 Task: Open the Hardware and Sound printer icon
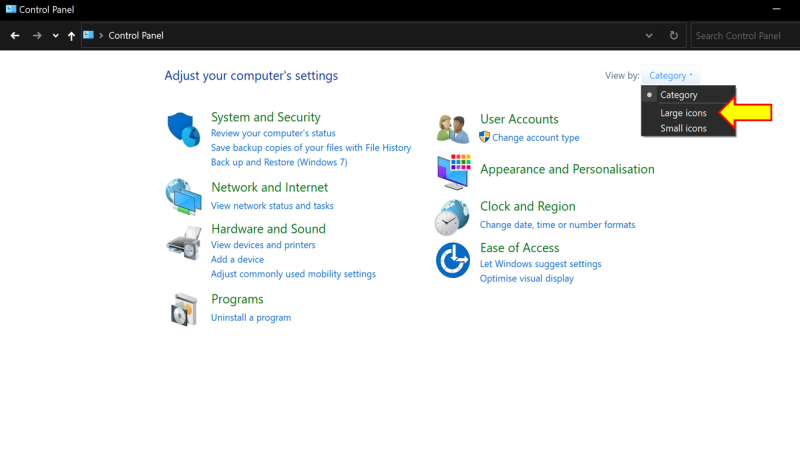click(184, 243)
